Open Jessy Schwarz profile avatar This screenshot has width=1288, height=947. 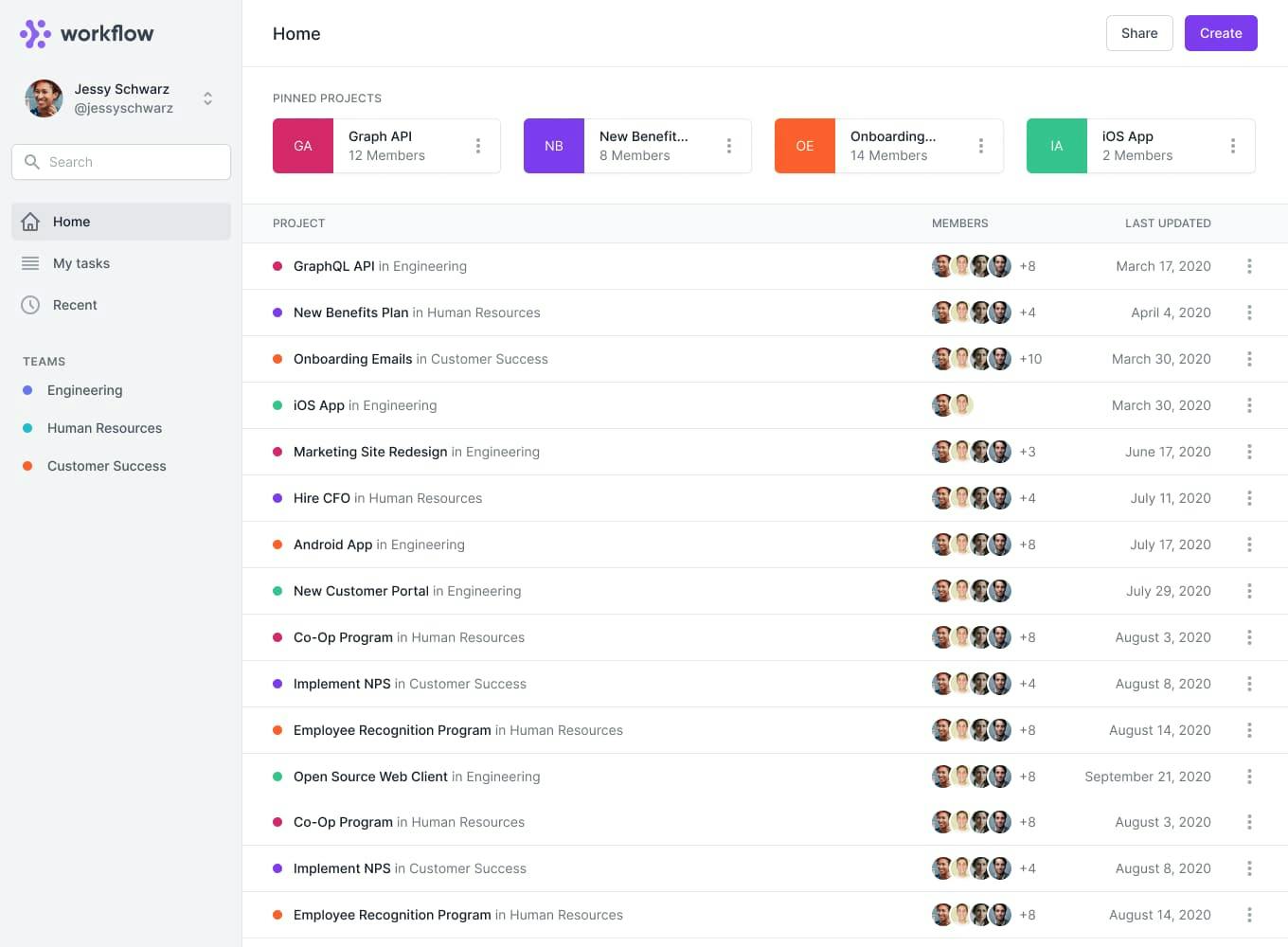(44, 98)
